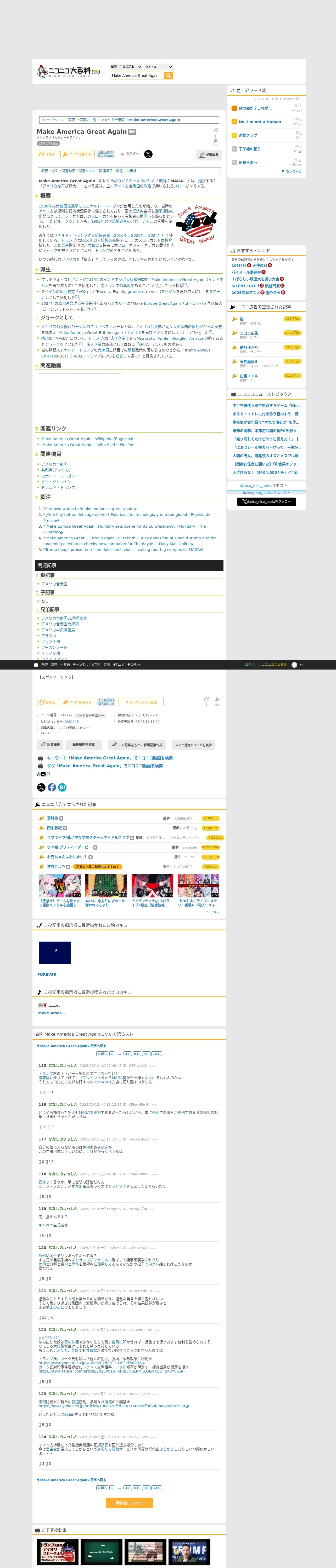Open the ニコニ広告 entry in the sidebar
The image size is (336, 1568).
tap(249, 333)
